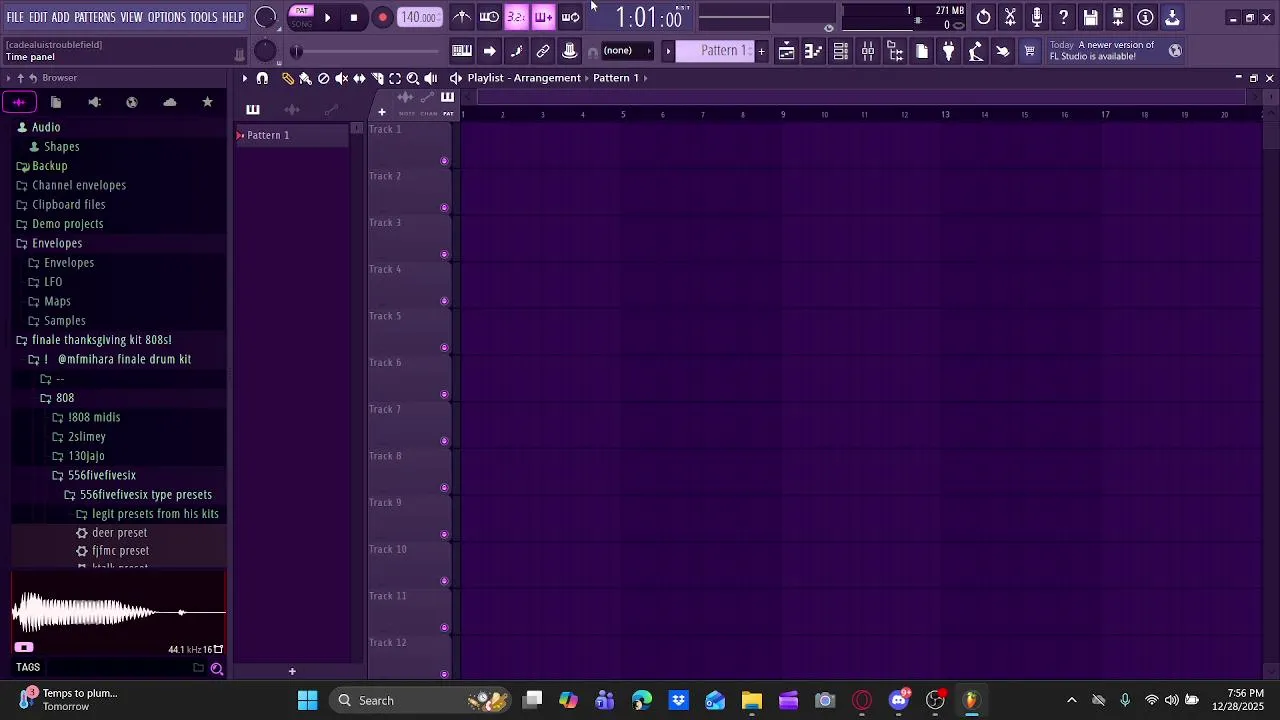Viewport: 1280px width, 720px height.
Task: Click the cloud icon in browser tabs
Action: coord(170,102)
